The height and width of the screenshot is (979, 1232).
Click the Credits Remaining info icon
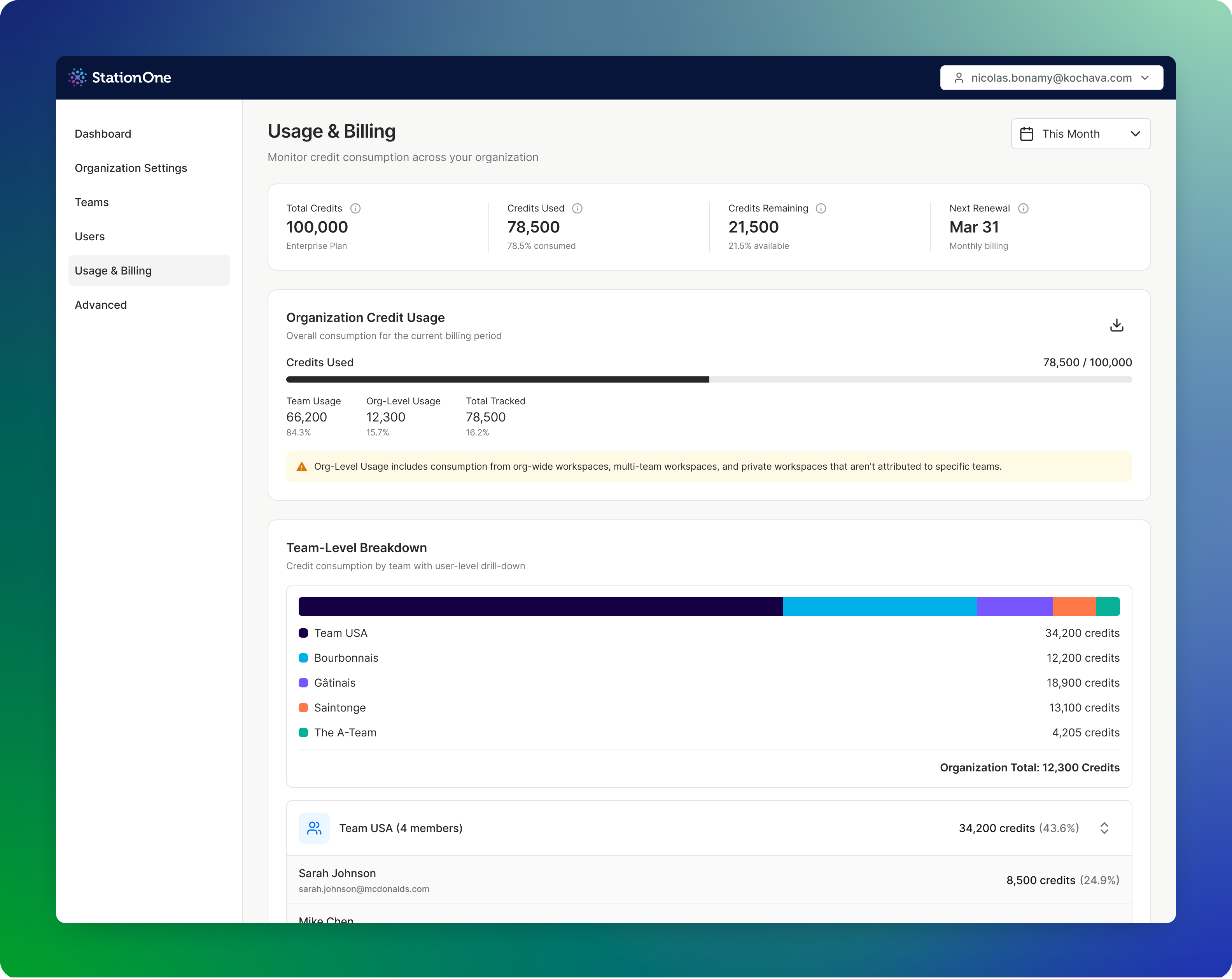(821, 208)
